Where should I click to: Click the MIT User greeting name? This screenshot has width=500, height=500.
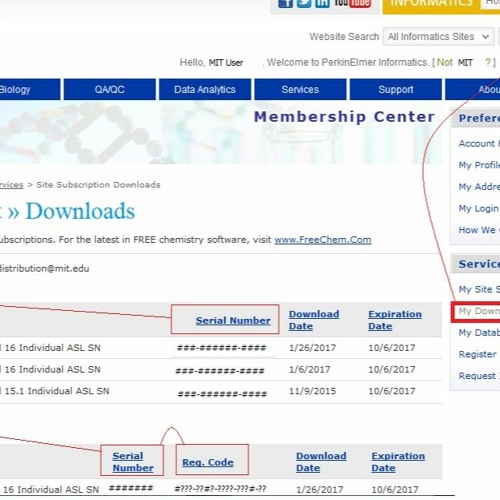click(x=226, y=63)
